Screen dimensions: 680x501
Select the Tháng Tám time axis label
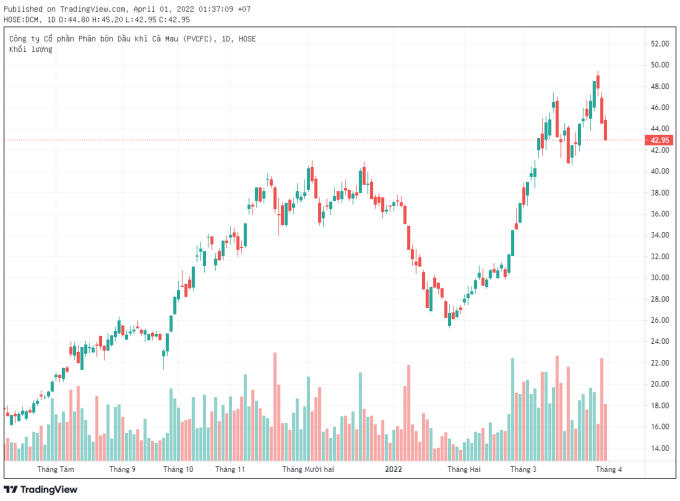pyautogui.click(x=55, y=468)
